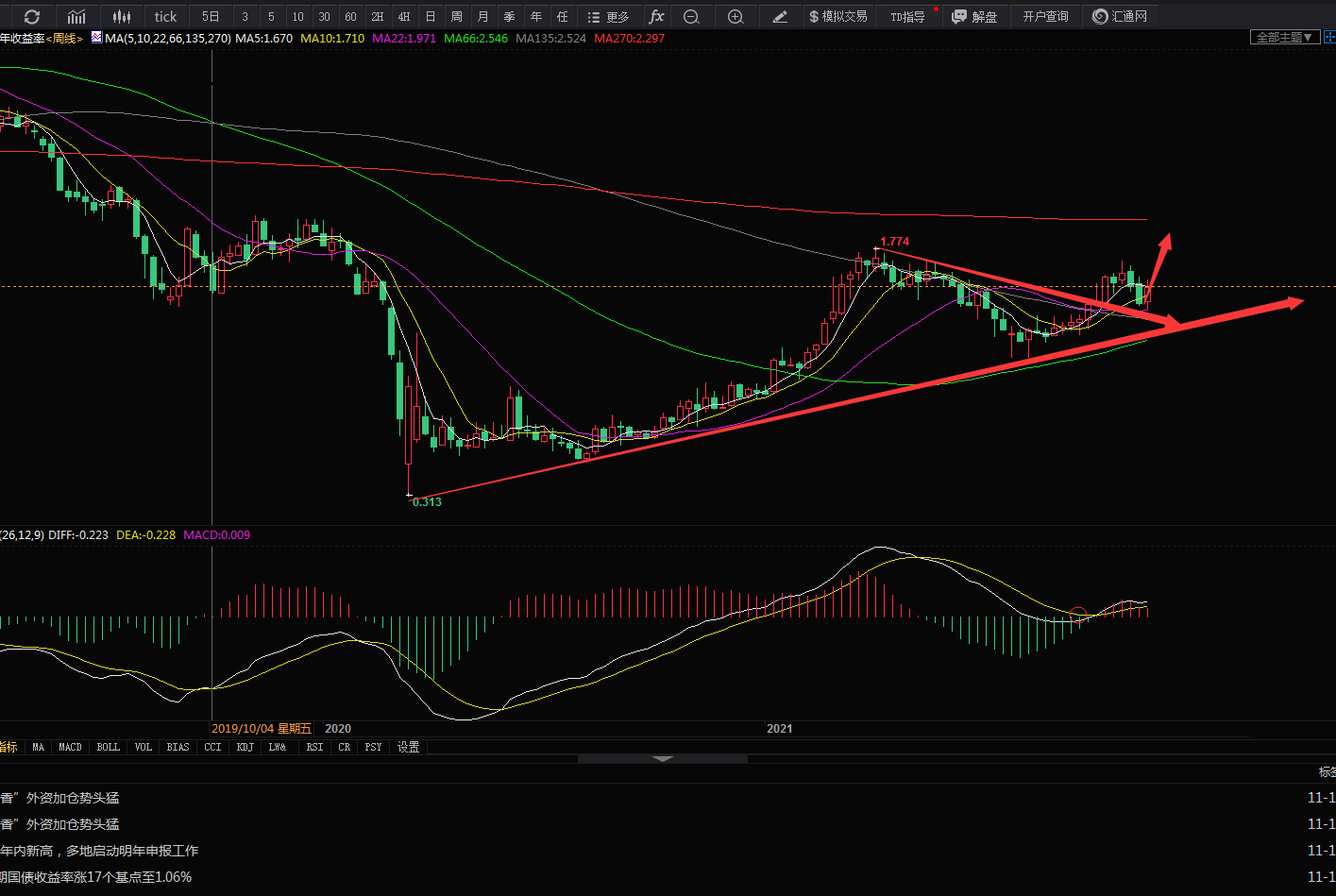Click the refresh chart icon
1336x896 pixels.
click(32, 17)
